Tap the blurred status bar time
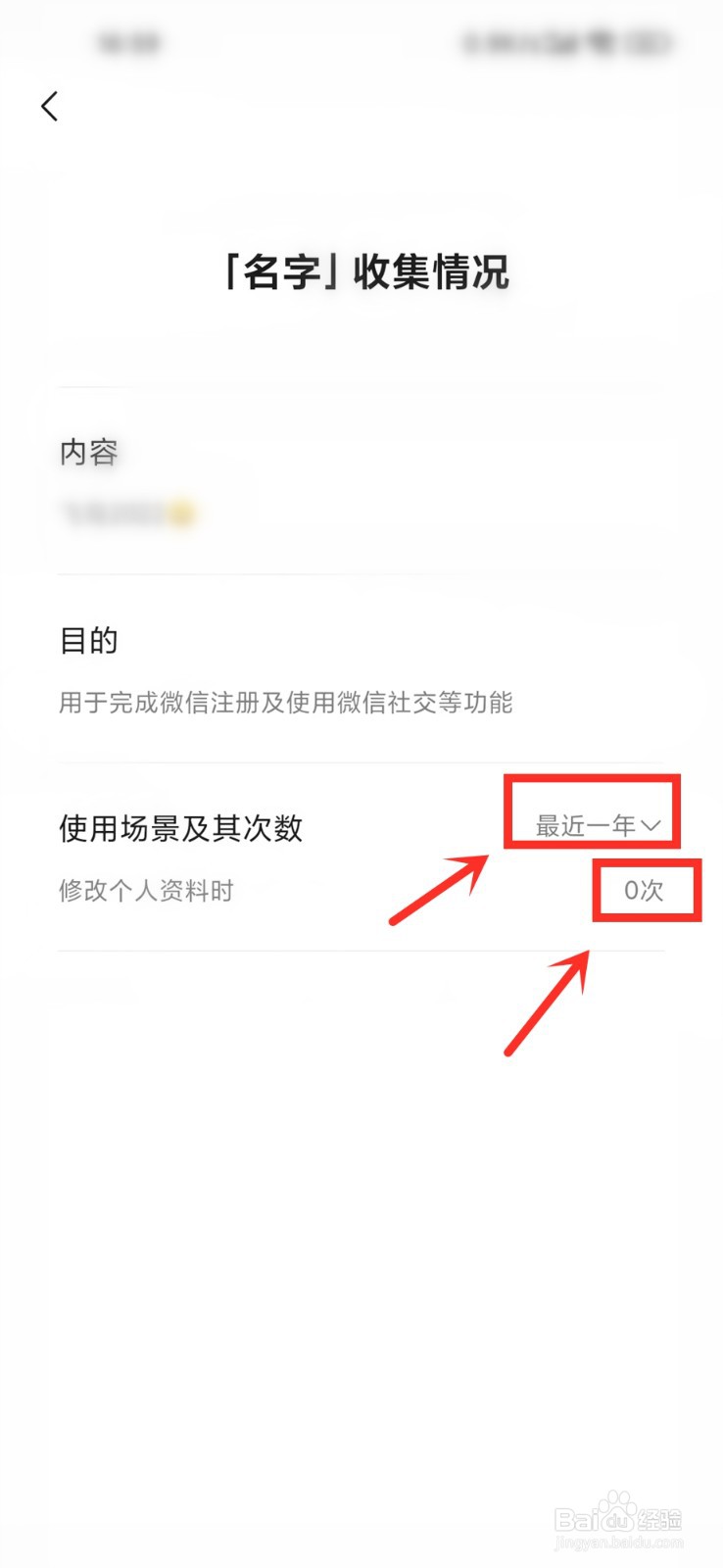 (x=129, y=43)
